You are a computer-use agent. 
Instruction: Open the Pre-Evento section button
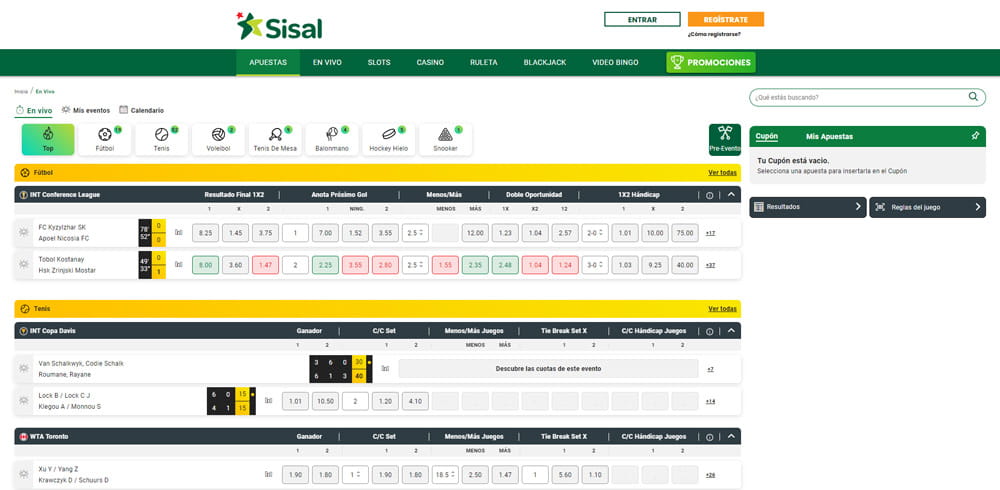pyautogui.click(x=725, y=140)
